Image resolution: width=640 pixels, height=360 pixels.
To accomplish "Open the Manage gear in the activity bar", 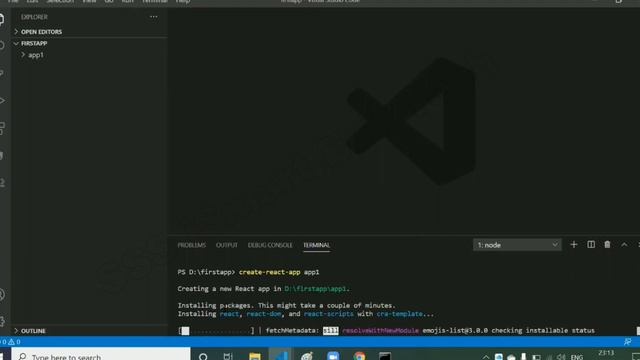I will pos(2,321).
